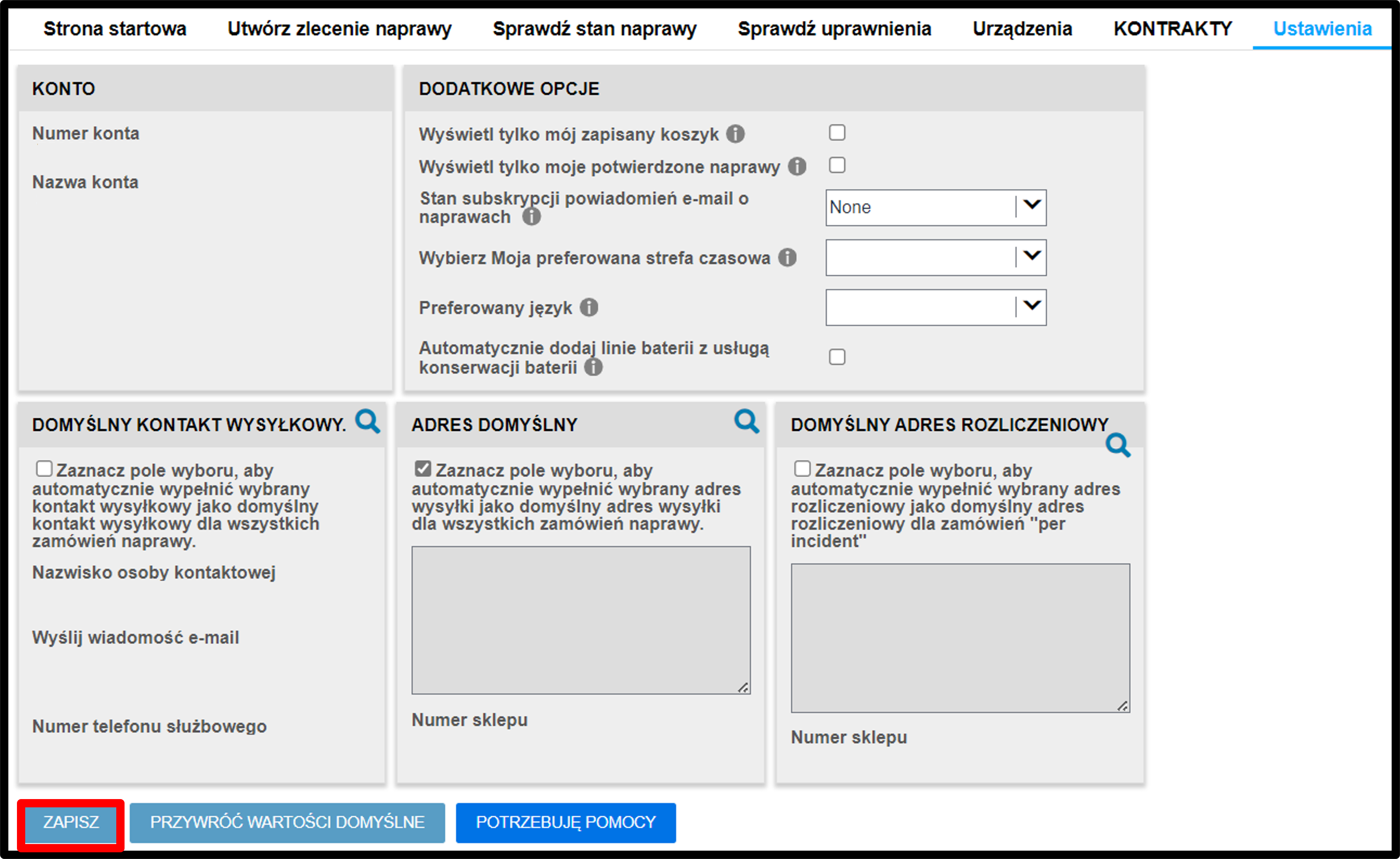Open Sprawdź uprawnienia tab
The width and height of the screenshot is (1400, 859).
tap(835, 28)
